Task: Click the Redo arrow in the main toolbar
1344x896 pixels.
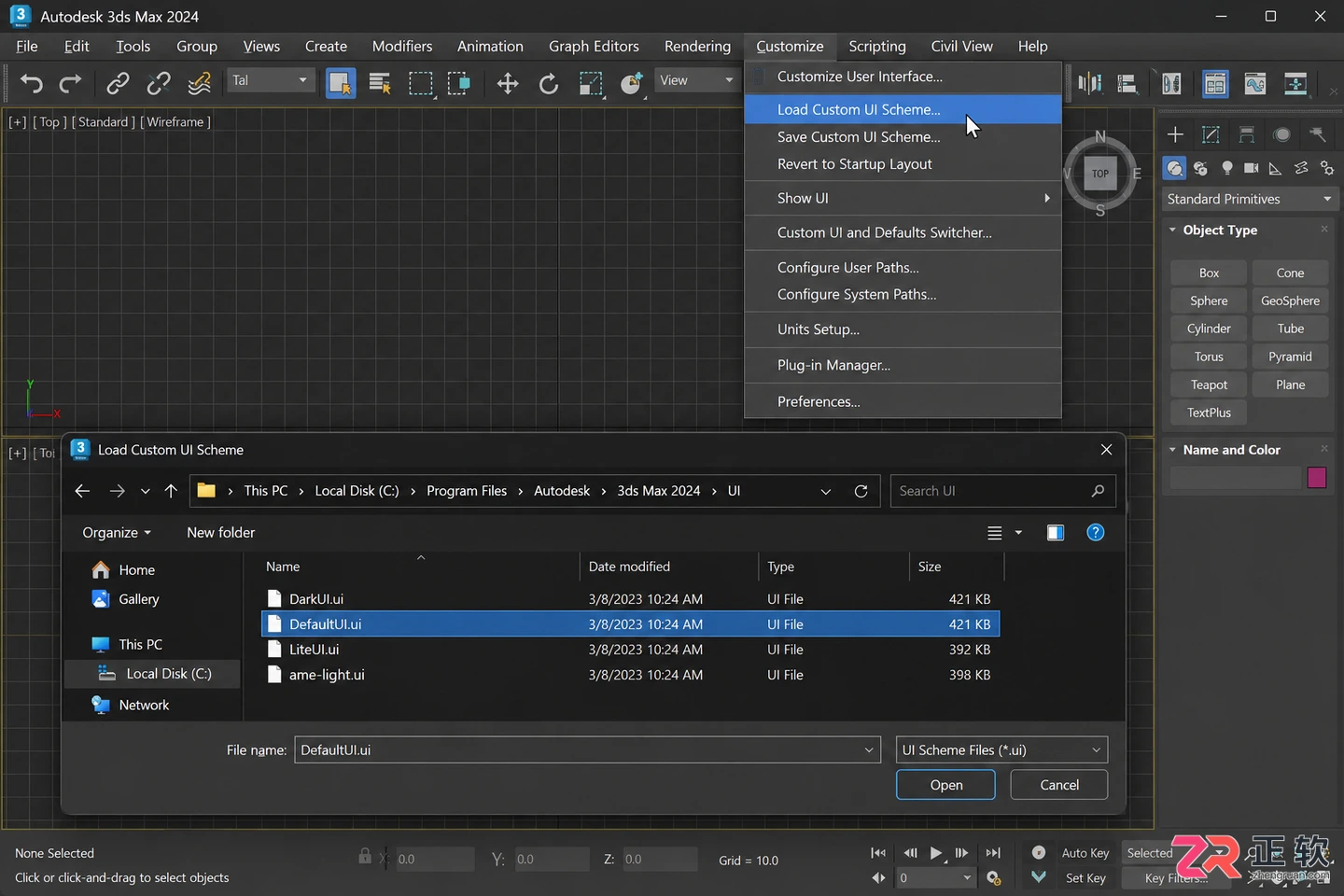Action: point(70,83)
